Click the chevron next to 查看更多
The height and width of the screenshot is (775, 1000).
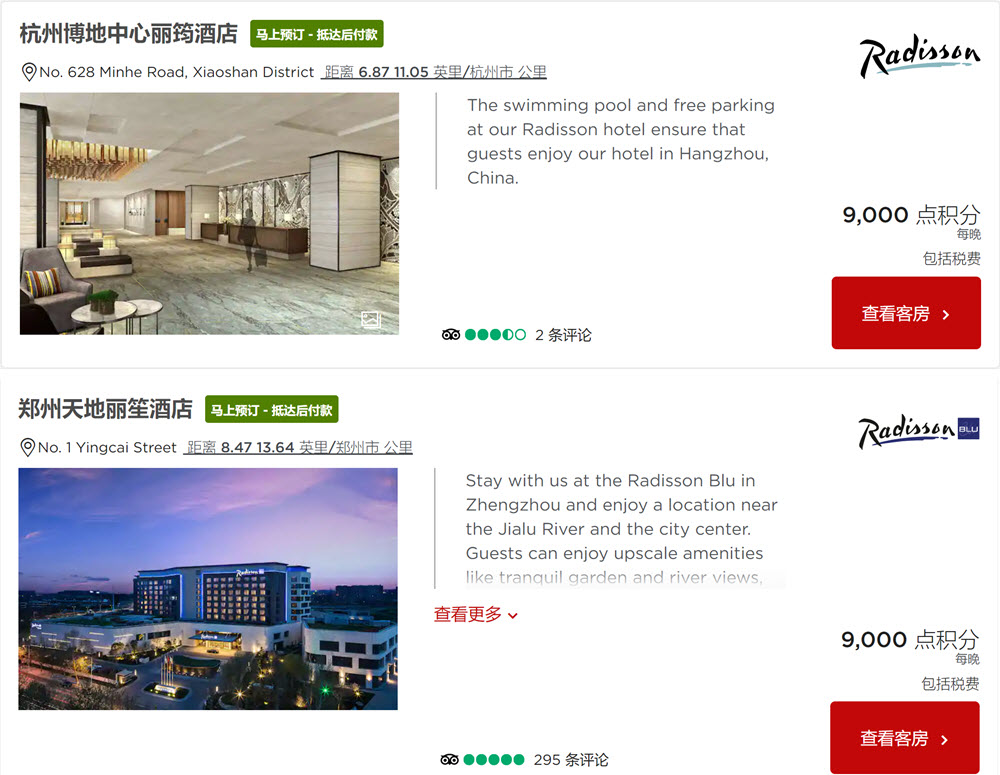point(513,616)
